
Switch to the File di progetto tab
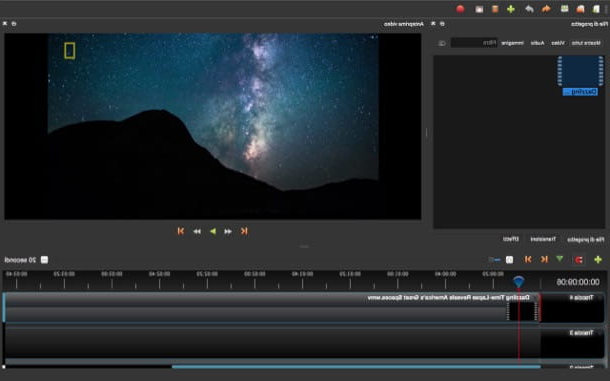coord(585,239)
